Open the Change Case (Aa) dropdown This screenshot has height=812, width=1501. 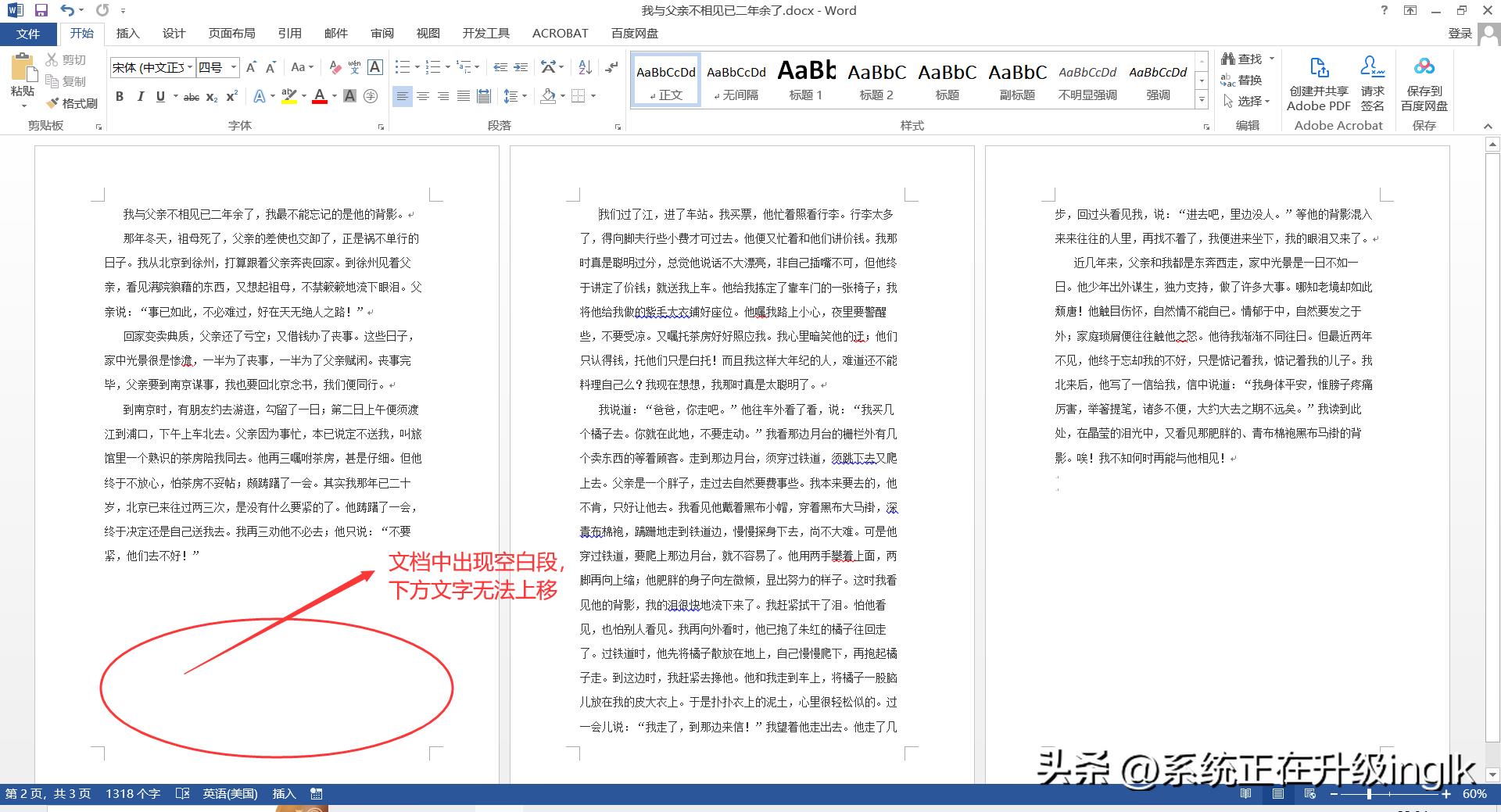tap(302, 68)
